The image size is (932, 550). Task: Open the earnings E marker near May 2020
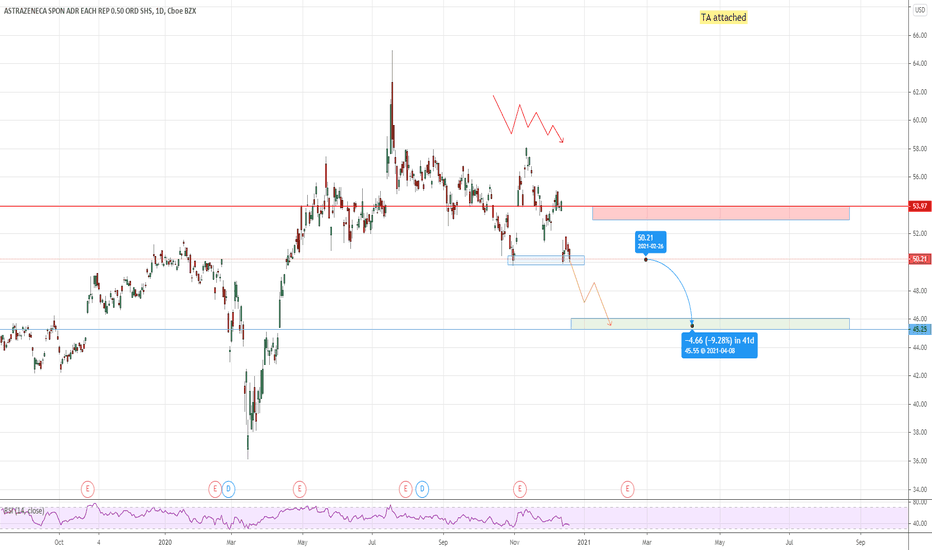tap(299, 489)
